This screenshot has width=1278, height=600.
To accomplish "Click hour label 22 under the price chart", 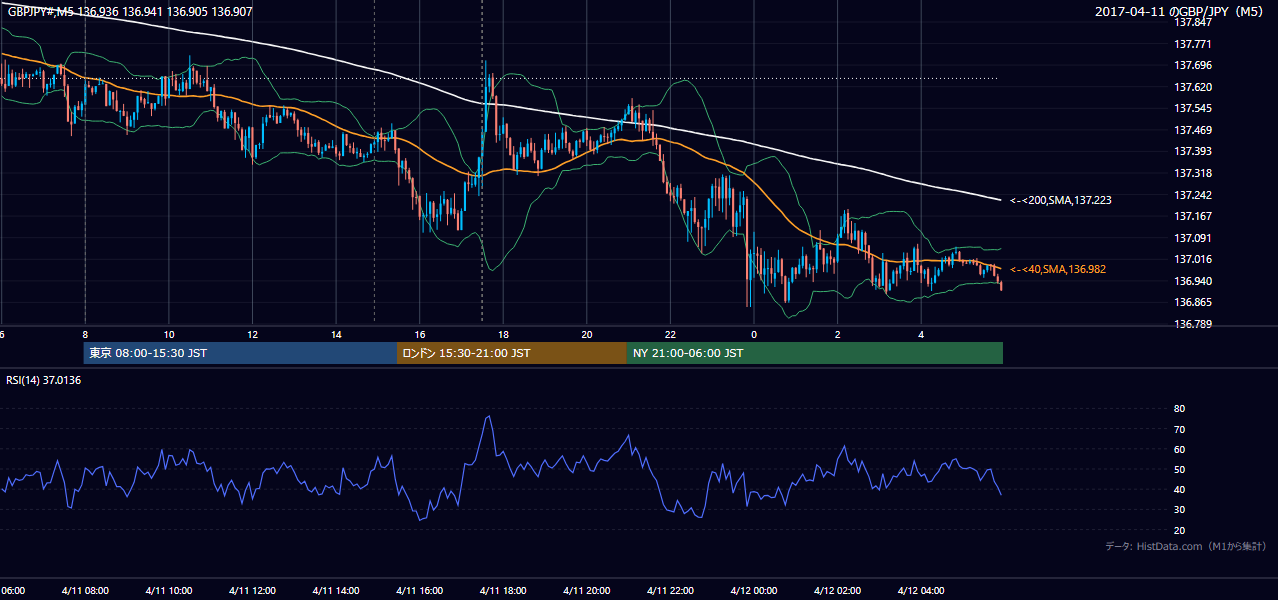I will coord(670,334).
